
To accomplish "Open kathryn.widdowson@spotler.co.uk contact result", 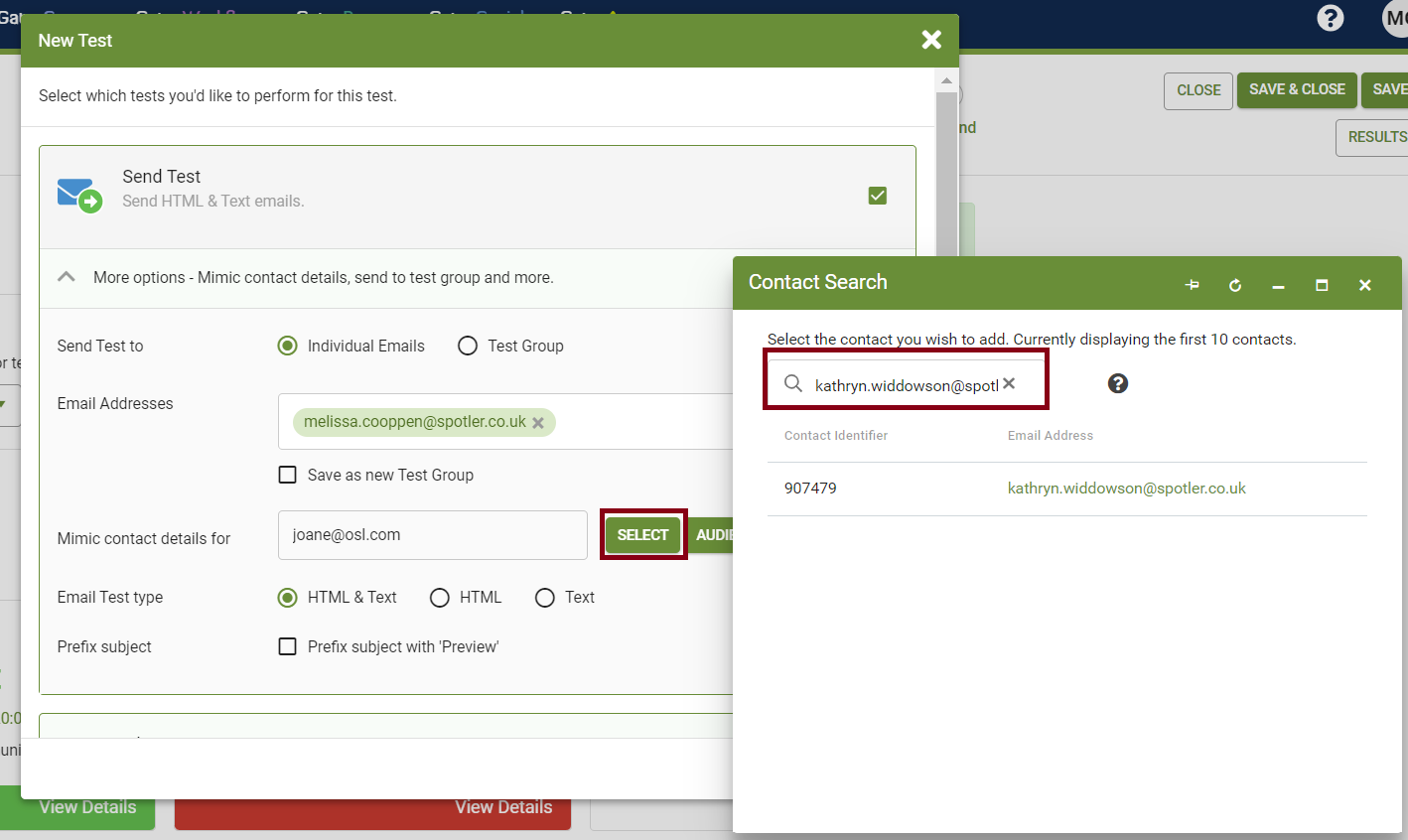I will coord(1126,489).
